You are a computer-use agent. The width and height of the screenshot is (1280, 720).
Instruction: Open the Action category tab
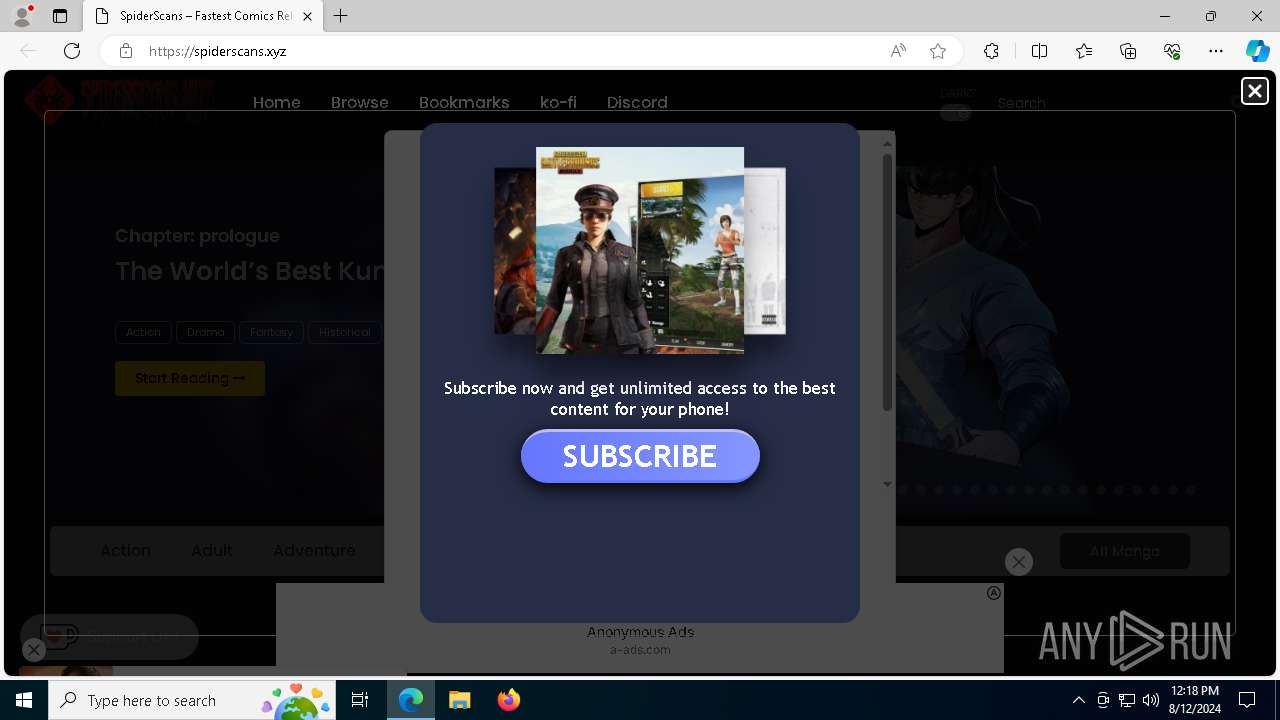coord(125,550)
